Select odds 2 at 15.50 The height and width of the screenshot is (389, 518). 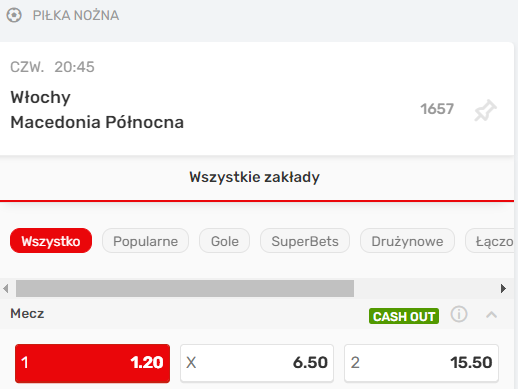[x=421, y=363]
